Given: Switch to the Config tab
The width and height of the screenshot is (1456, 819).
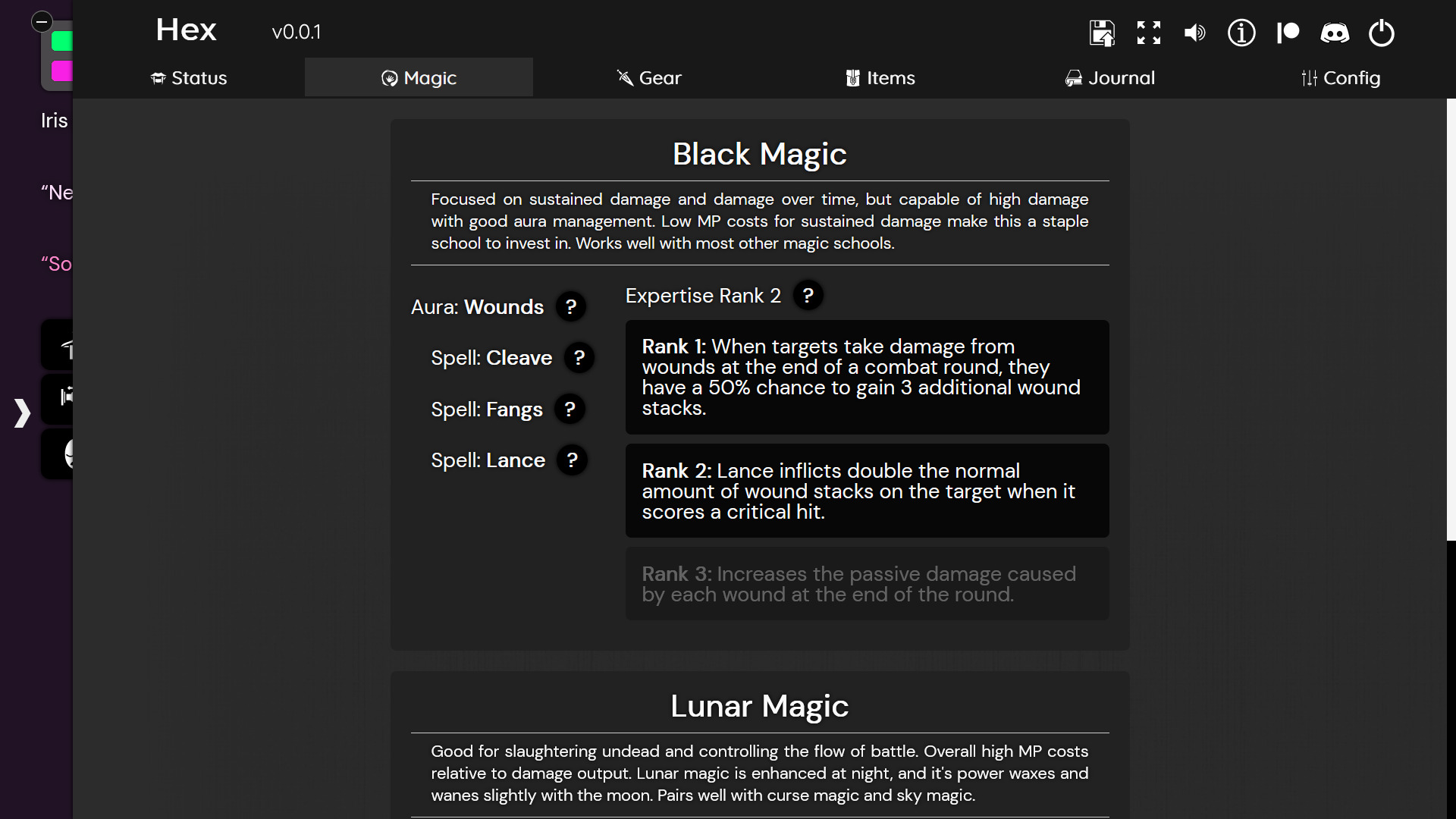Looking at the screenshot, I should coord(1340,77).
